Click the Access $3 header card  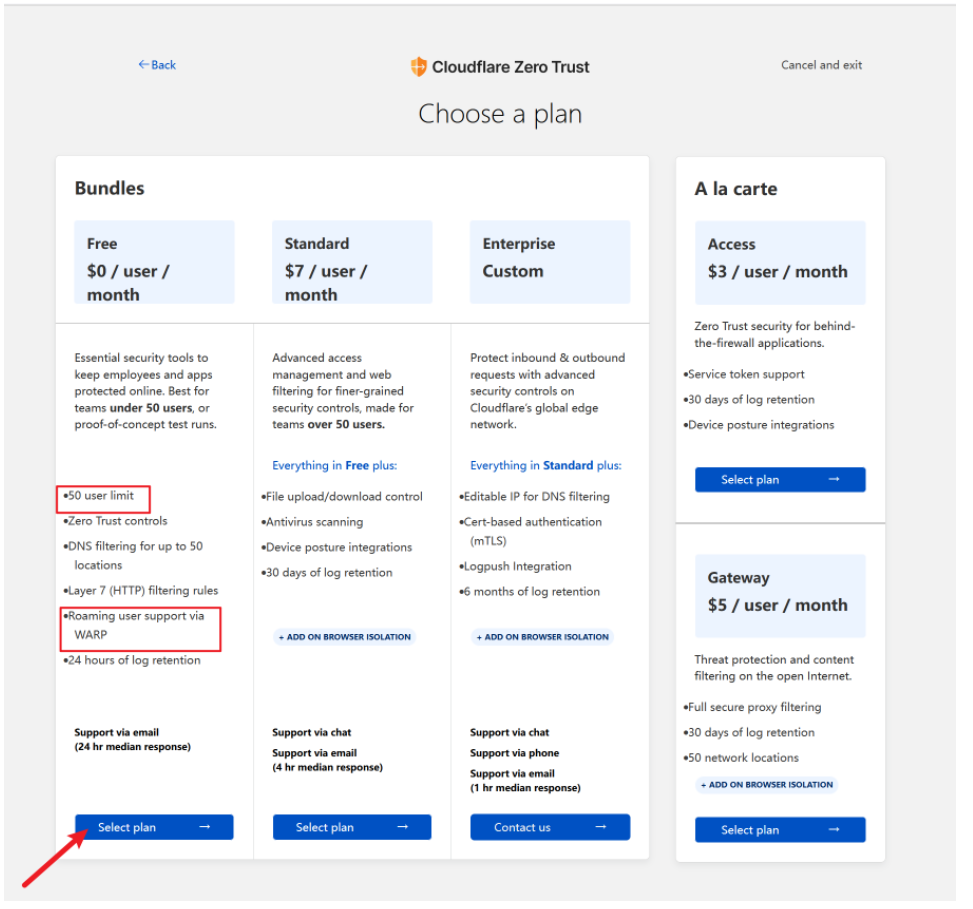pyautogui.click(x=780, y=263)
